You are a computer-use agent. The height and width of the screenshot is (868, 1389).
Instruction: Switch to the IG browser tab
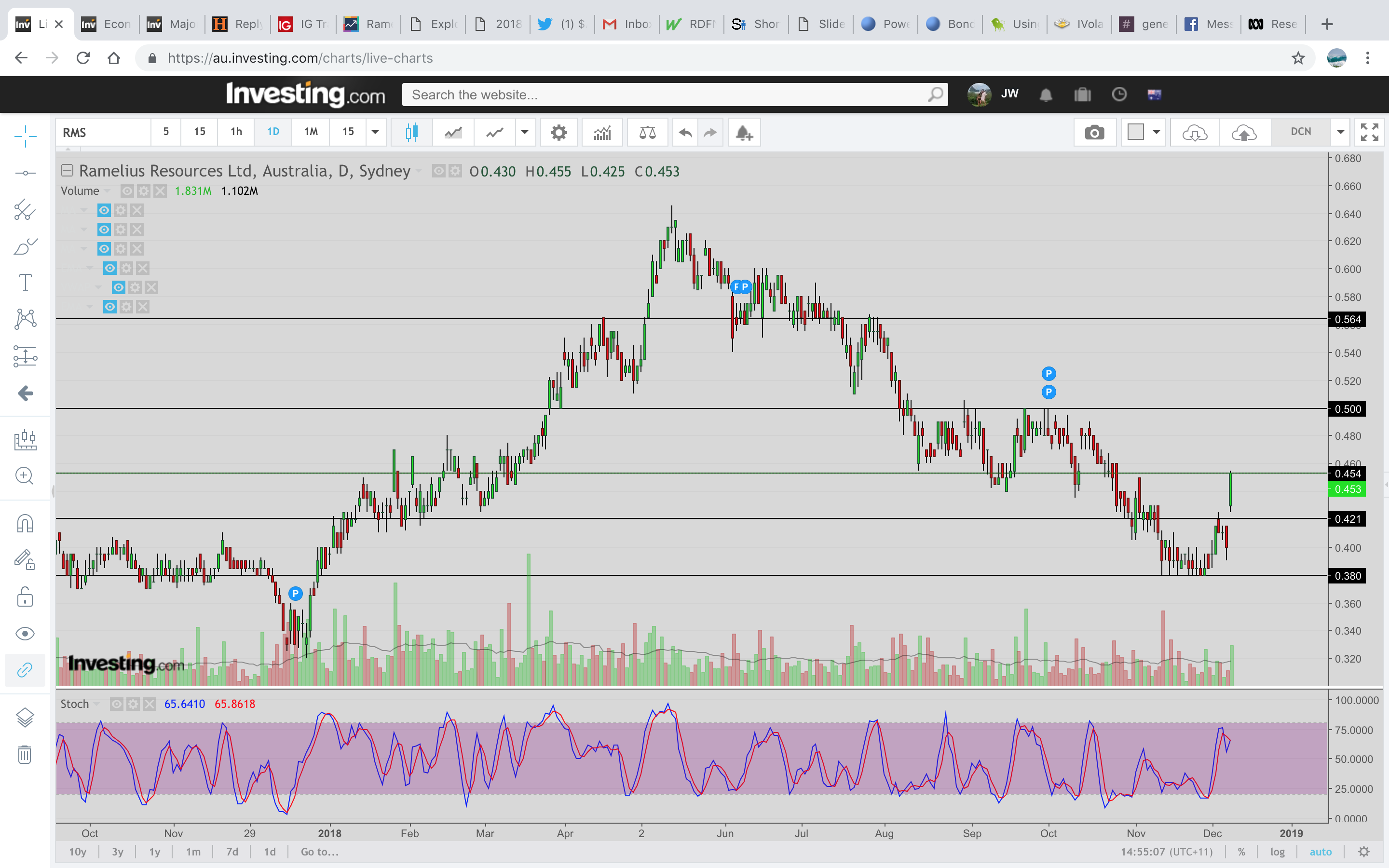point(302,24)
